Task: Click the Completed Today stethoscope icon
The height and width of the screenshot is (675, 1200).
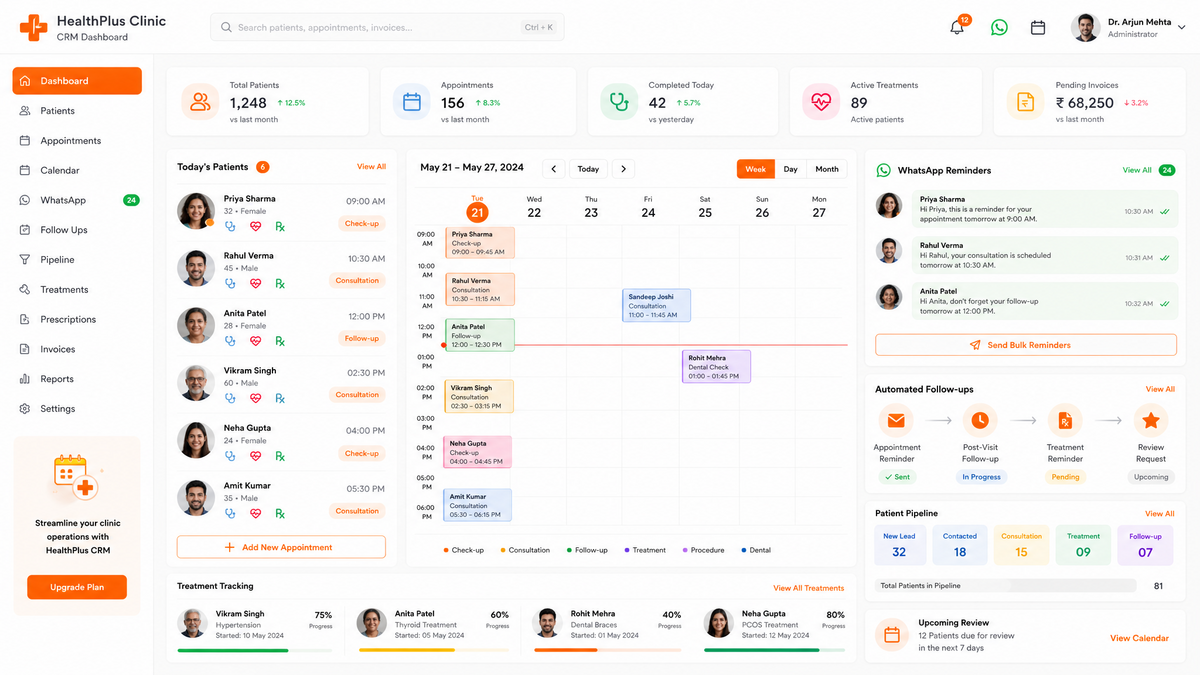Action: [x=619, y=101]
